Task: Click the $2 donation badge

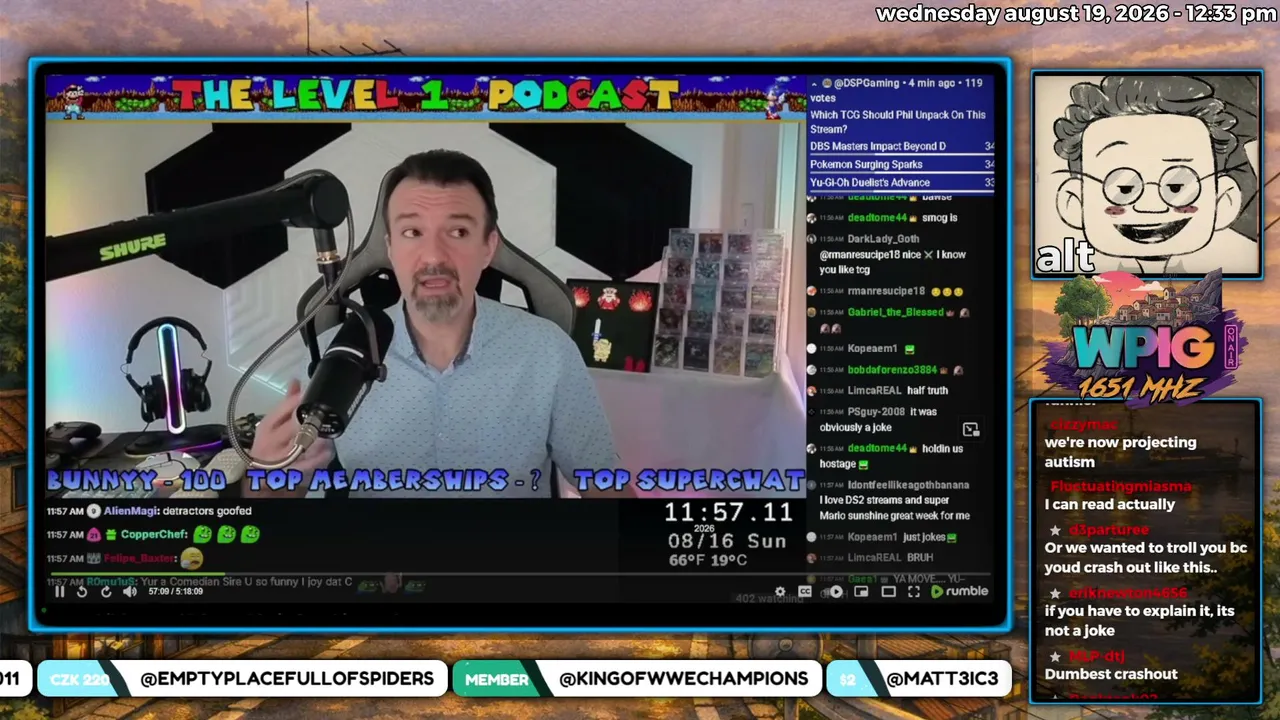Action: pos(848,679)
